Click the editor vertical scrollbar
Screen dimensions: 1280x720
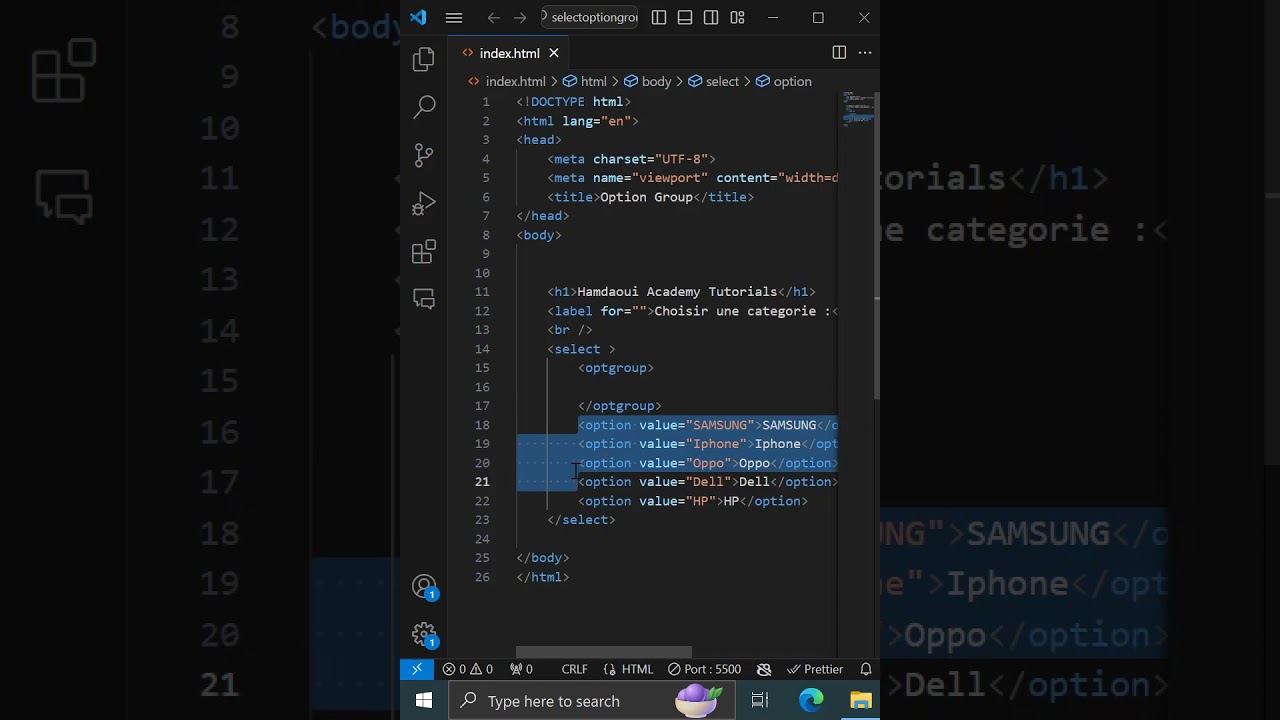[877, 245]
